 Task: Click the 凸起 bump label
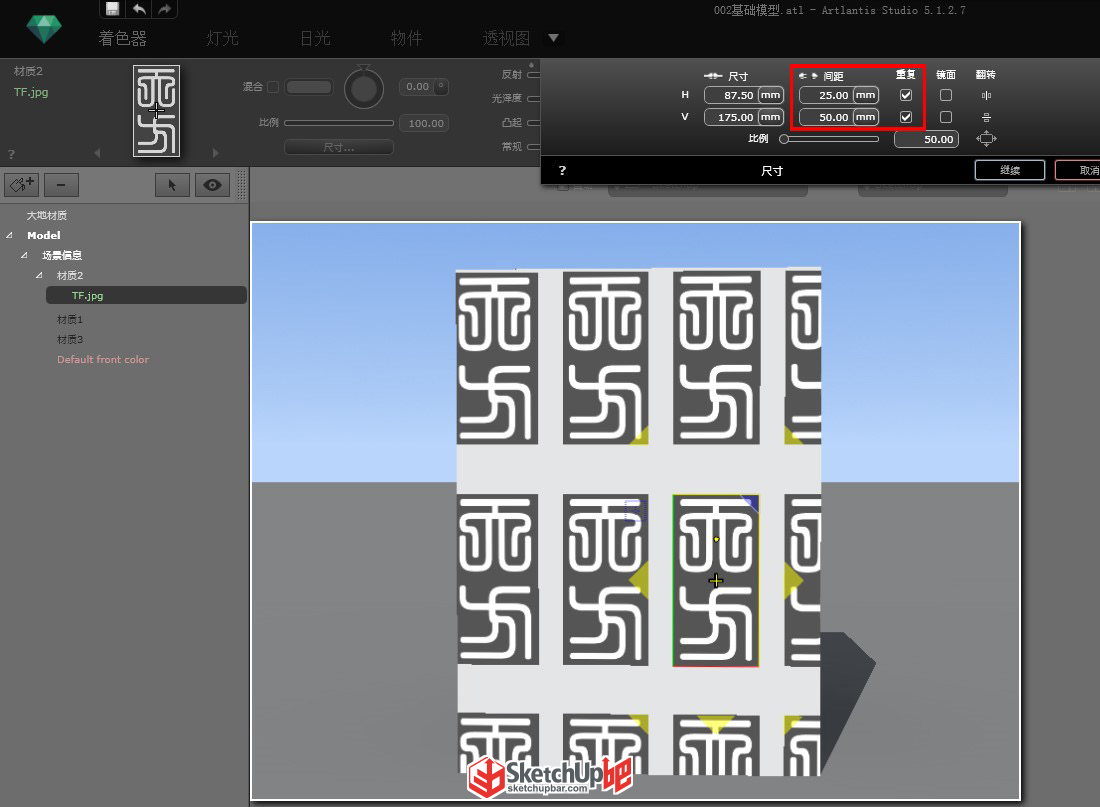(x=512, y=122)
